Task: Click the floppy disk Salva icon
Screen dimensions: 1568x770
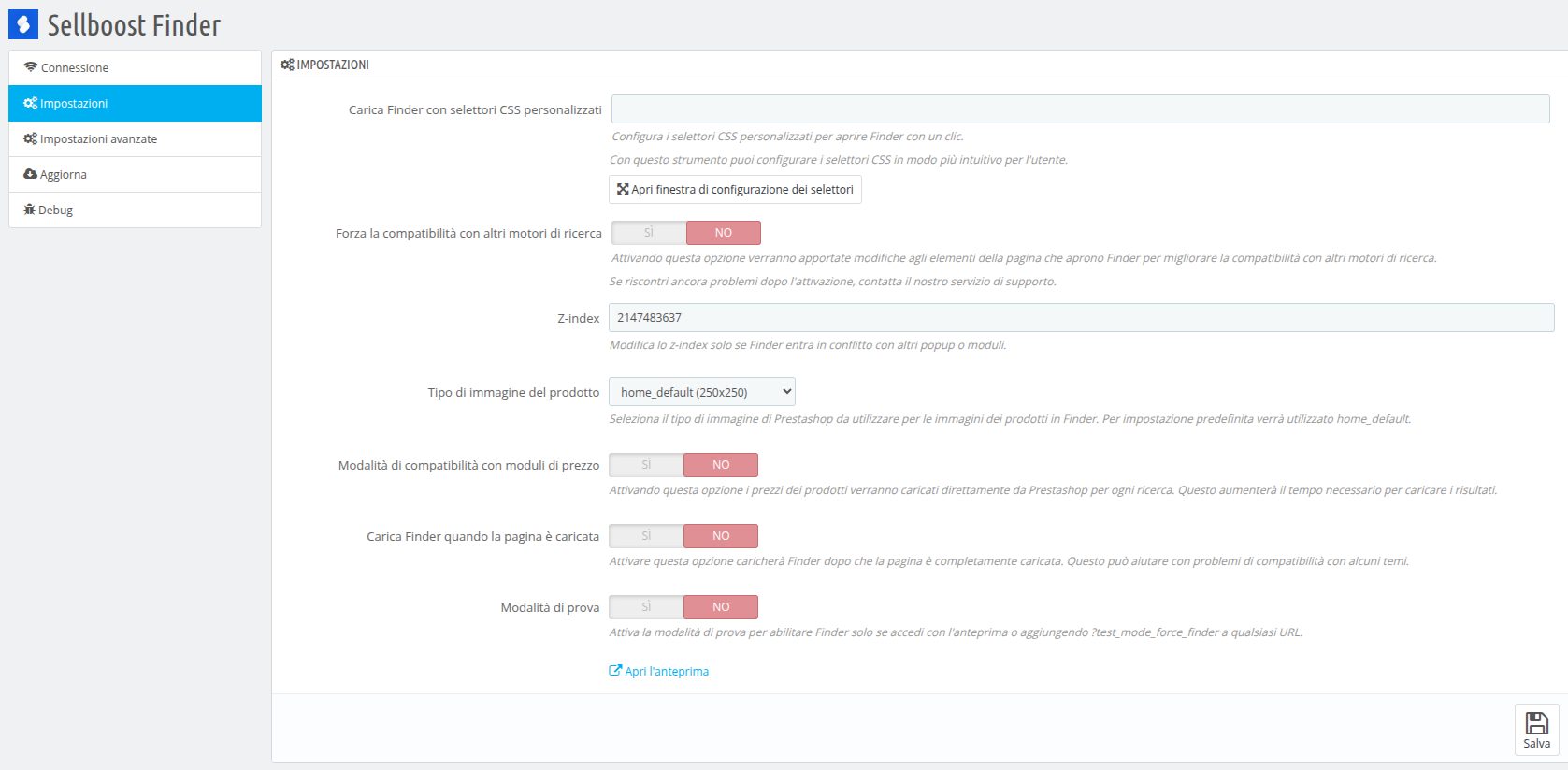Action: coord(1537,722)
